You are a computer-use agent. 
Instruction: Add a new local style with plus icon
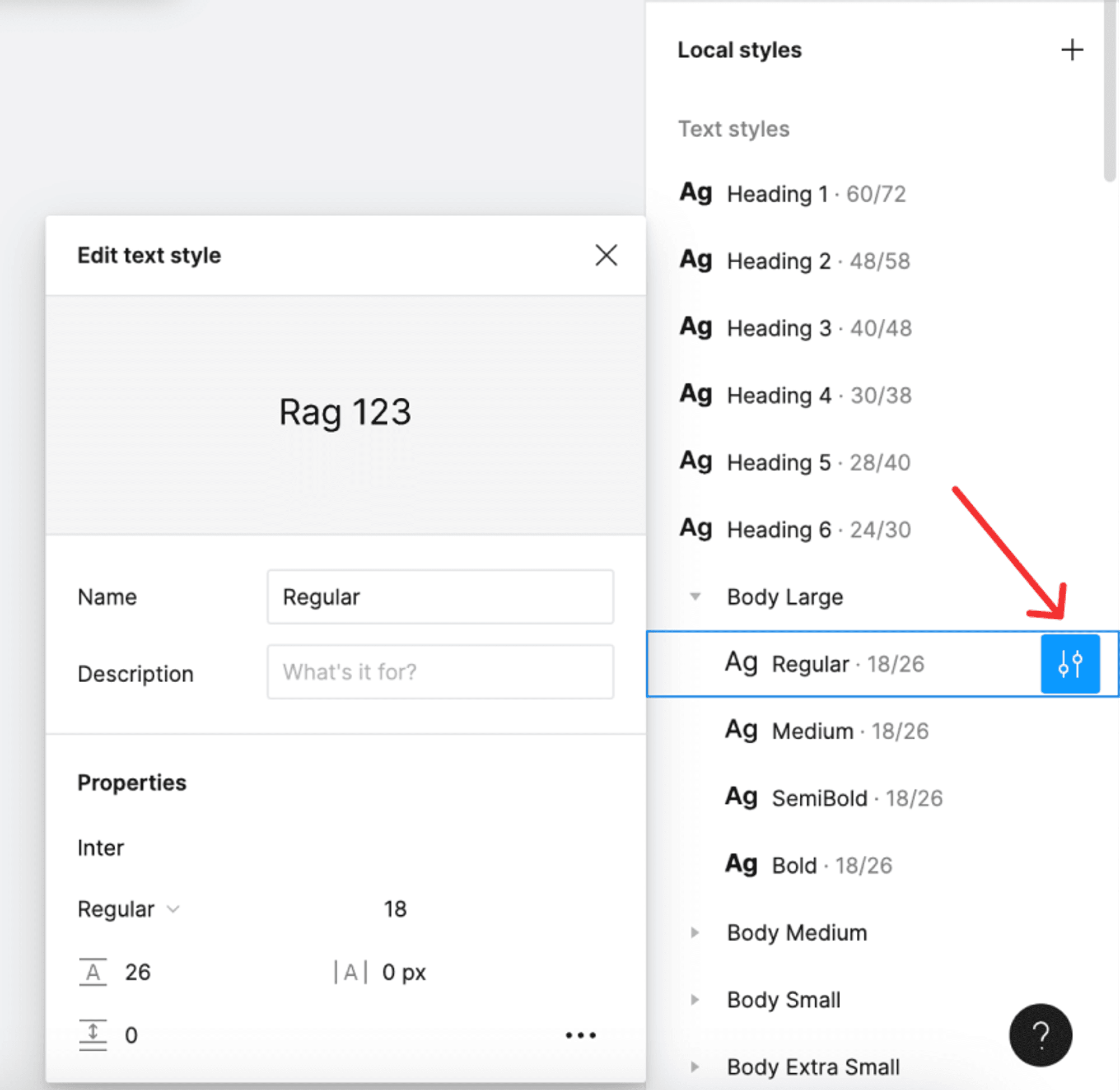(1071, 50)
